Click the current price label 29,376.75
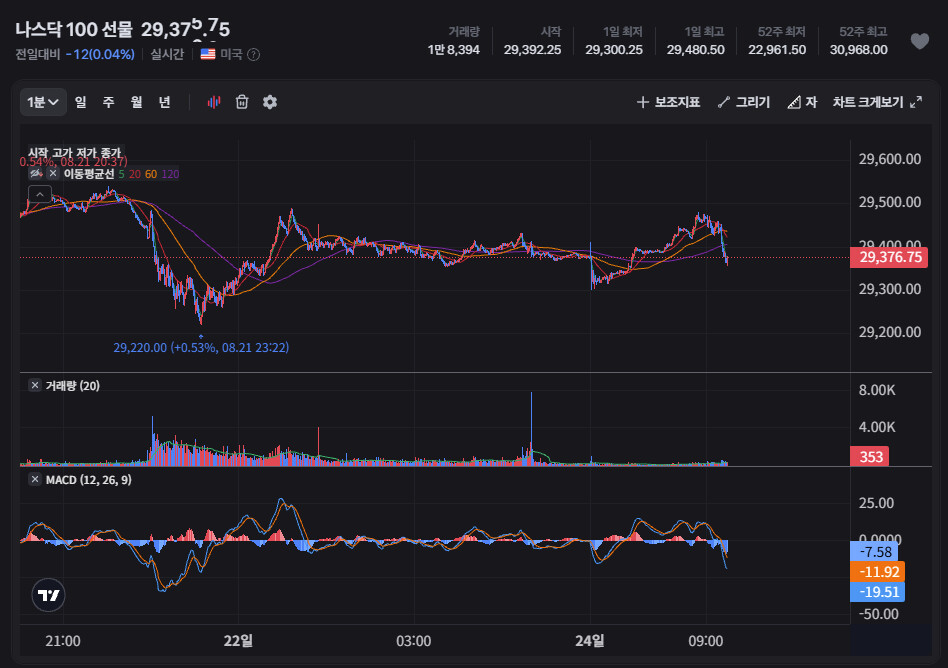948x668 pixels. (x=889, y=258)
